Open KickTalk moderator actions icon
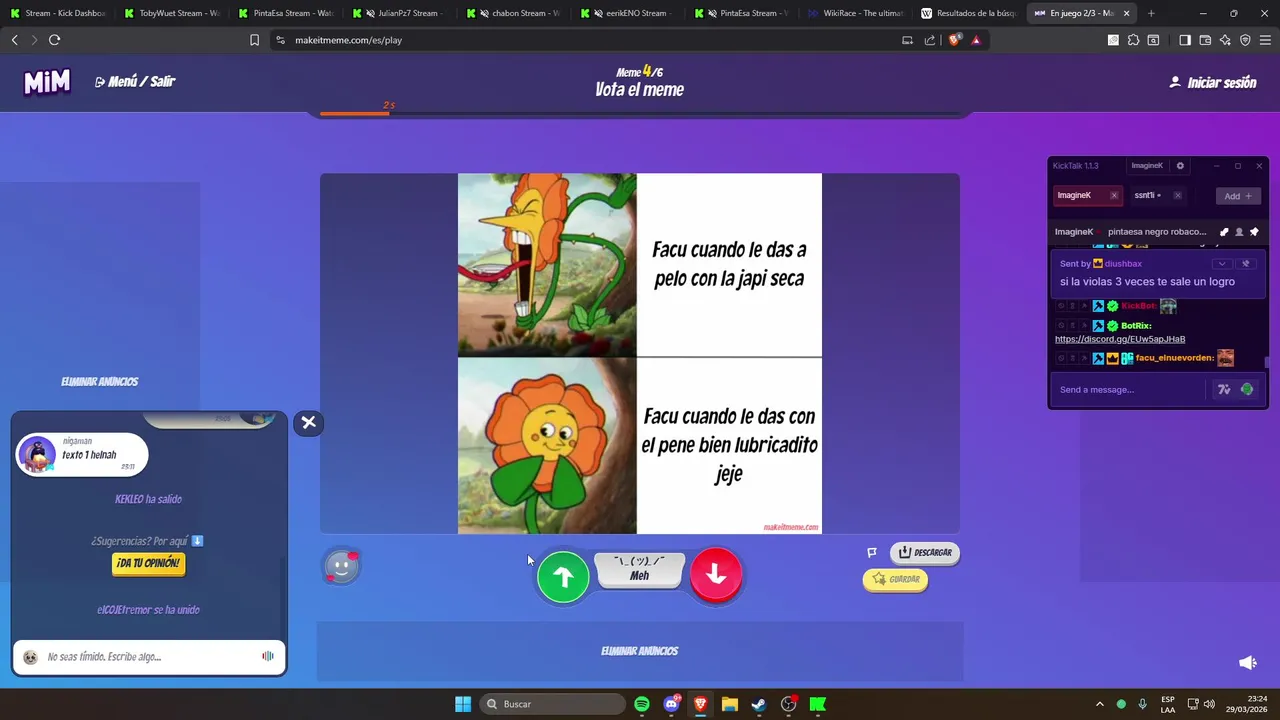1280x720 pixels. tap(1224, 232)
